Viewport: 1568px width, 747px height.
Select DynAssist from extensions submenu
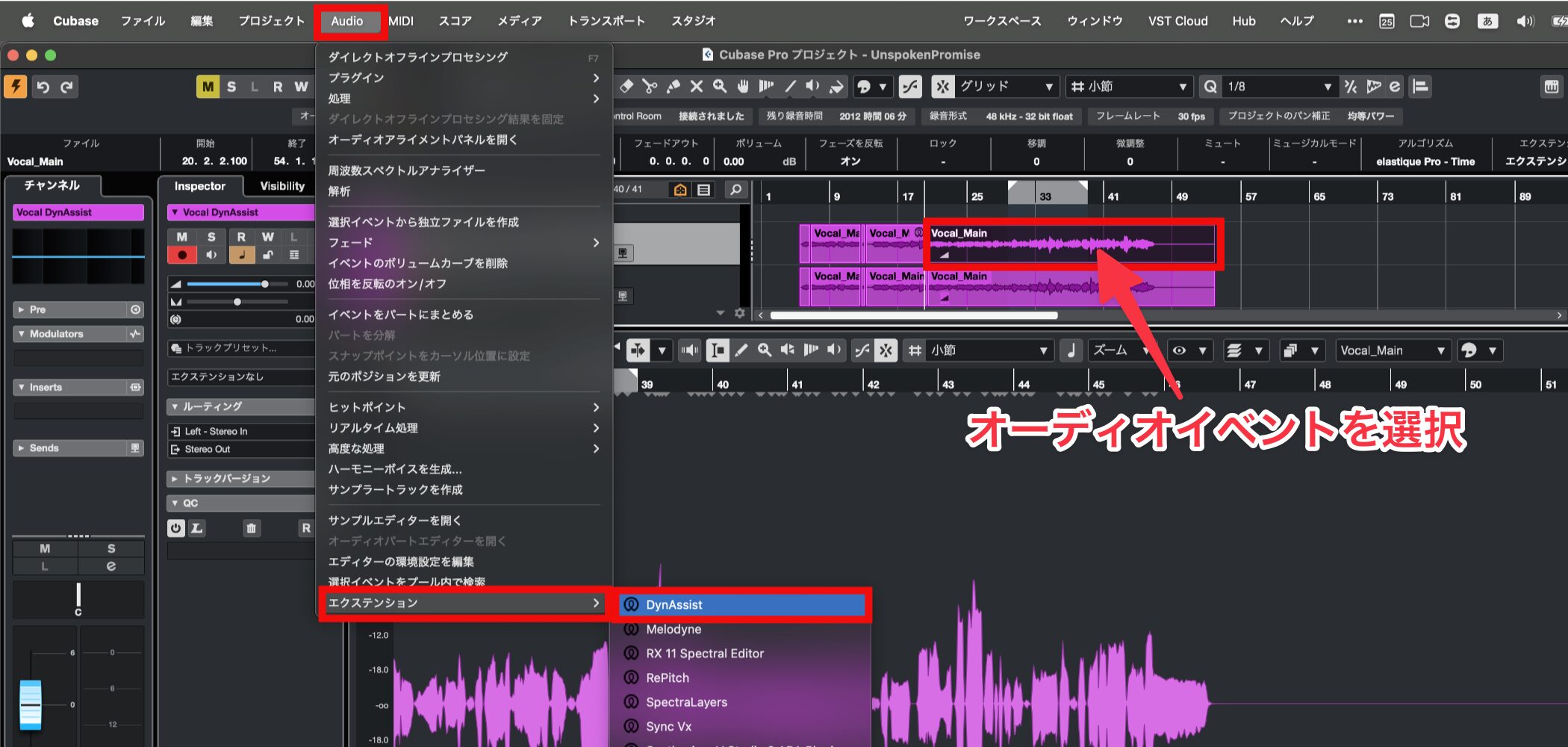tap(742, 604)
